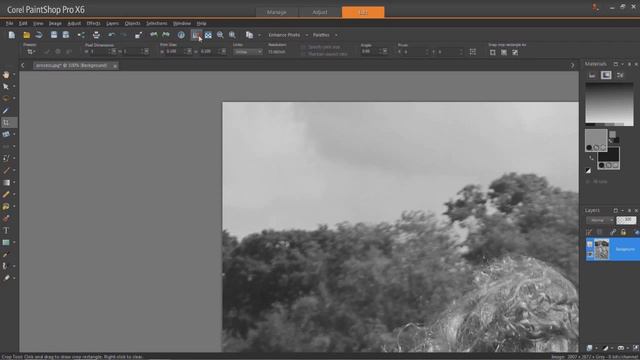The width and height of the screenshot is (640, 360).
Task: Click the left document tabs arrow
Action: (x=23, y=65)
